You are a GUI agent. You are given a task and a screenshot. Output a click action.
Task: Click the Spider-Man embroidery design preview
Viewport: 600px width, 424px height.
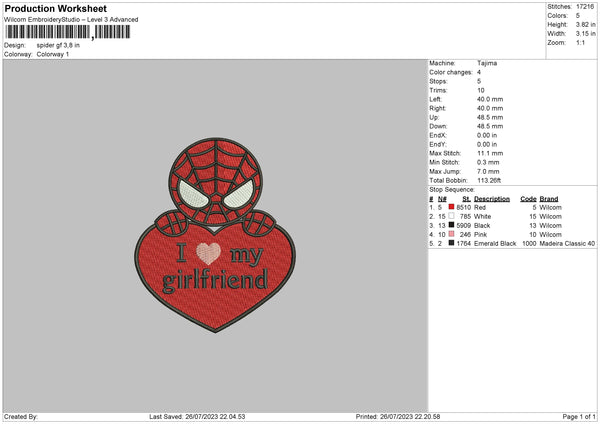pos(215,235)
